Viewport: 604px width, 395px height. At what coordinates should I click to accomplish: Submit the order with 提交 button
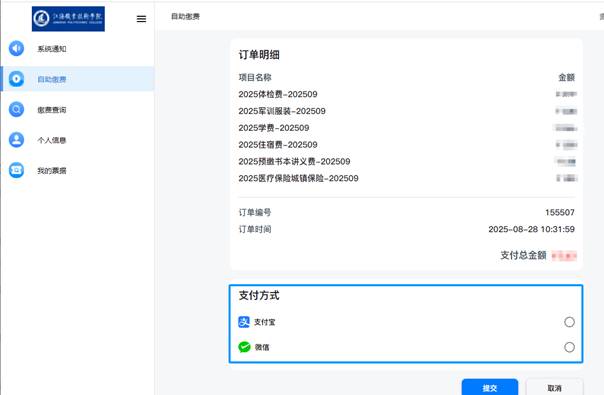point(490,387)
